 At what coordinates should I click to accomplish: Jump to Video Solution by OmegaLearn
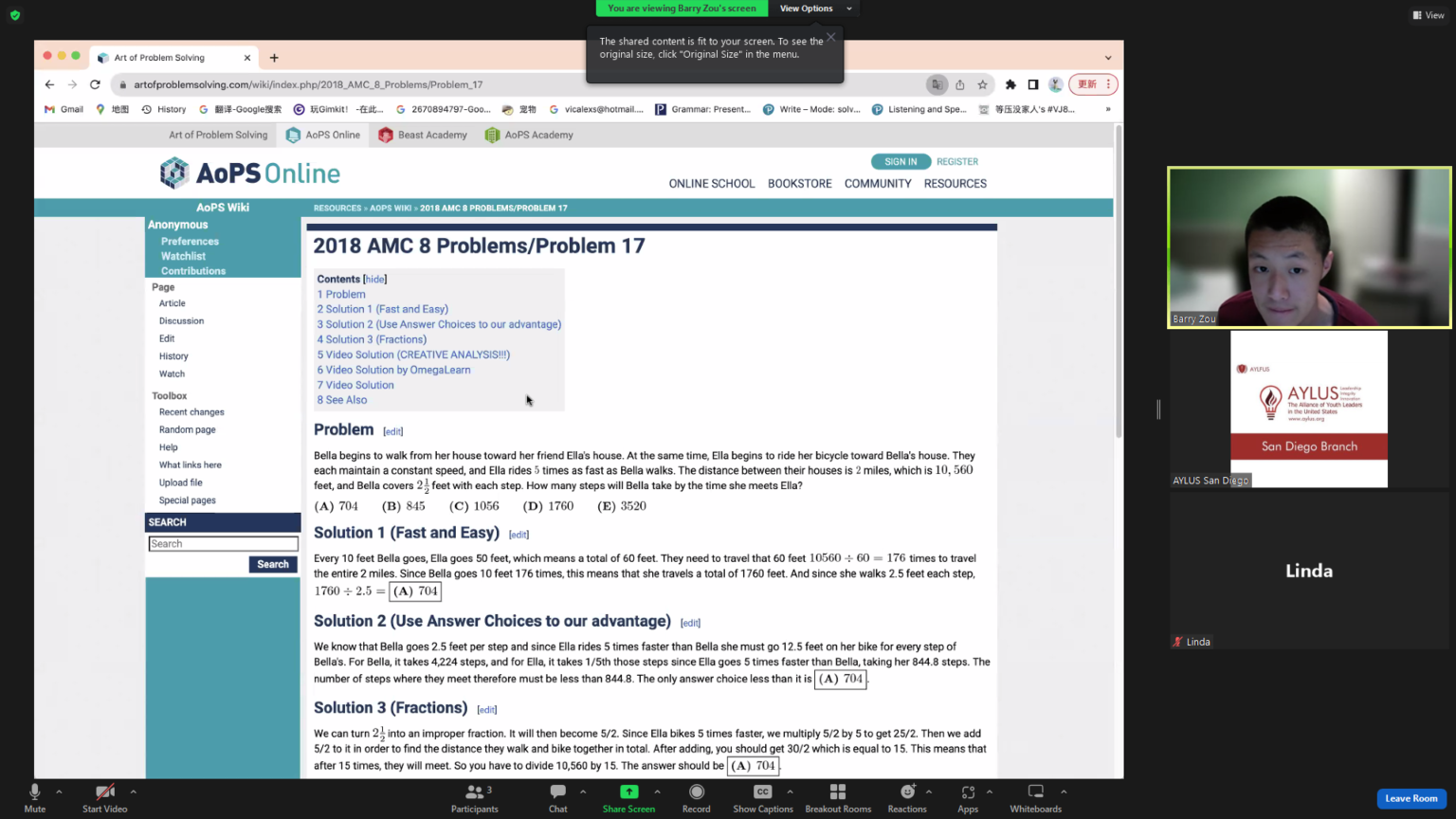click(x=393, y=370)
